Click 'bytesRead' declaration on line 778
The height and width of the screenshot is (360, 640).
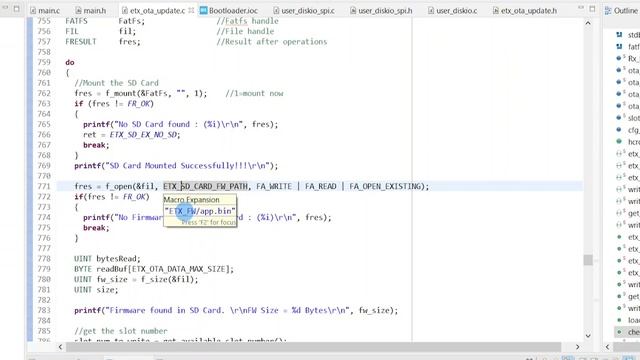pos(116,259)
